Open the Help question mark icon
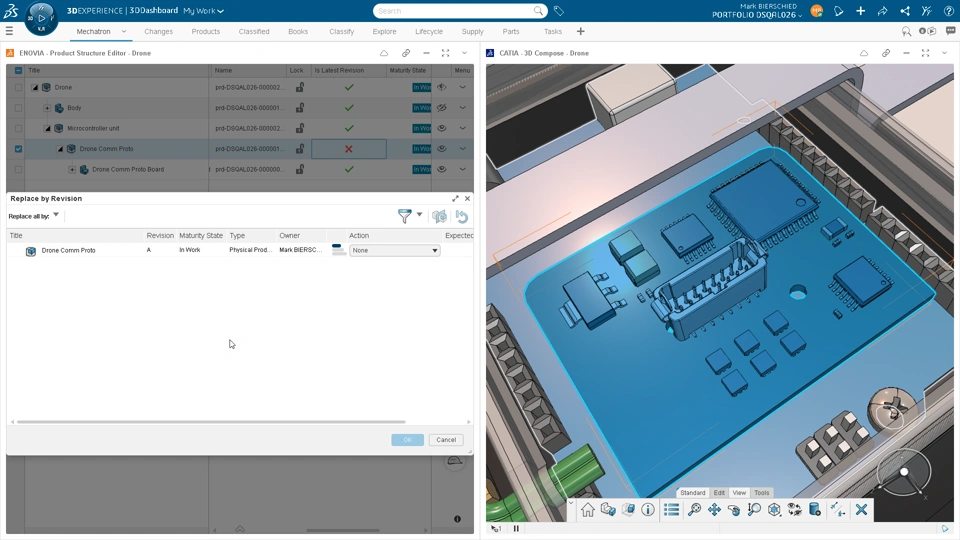960x540 pixels. tap(948, 11)
